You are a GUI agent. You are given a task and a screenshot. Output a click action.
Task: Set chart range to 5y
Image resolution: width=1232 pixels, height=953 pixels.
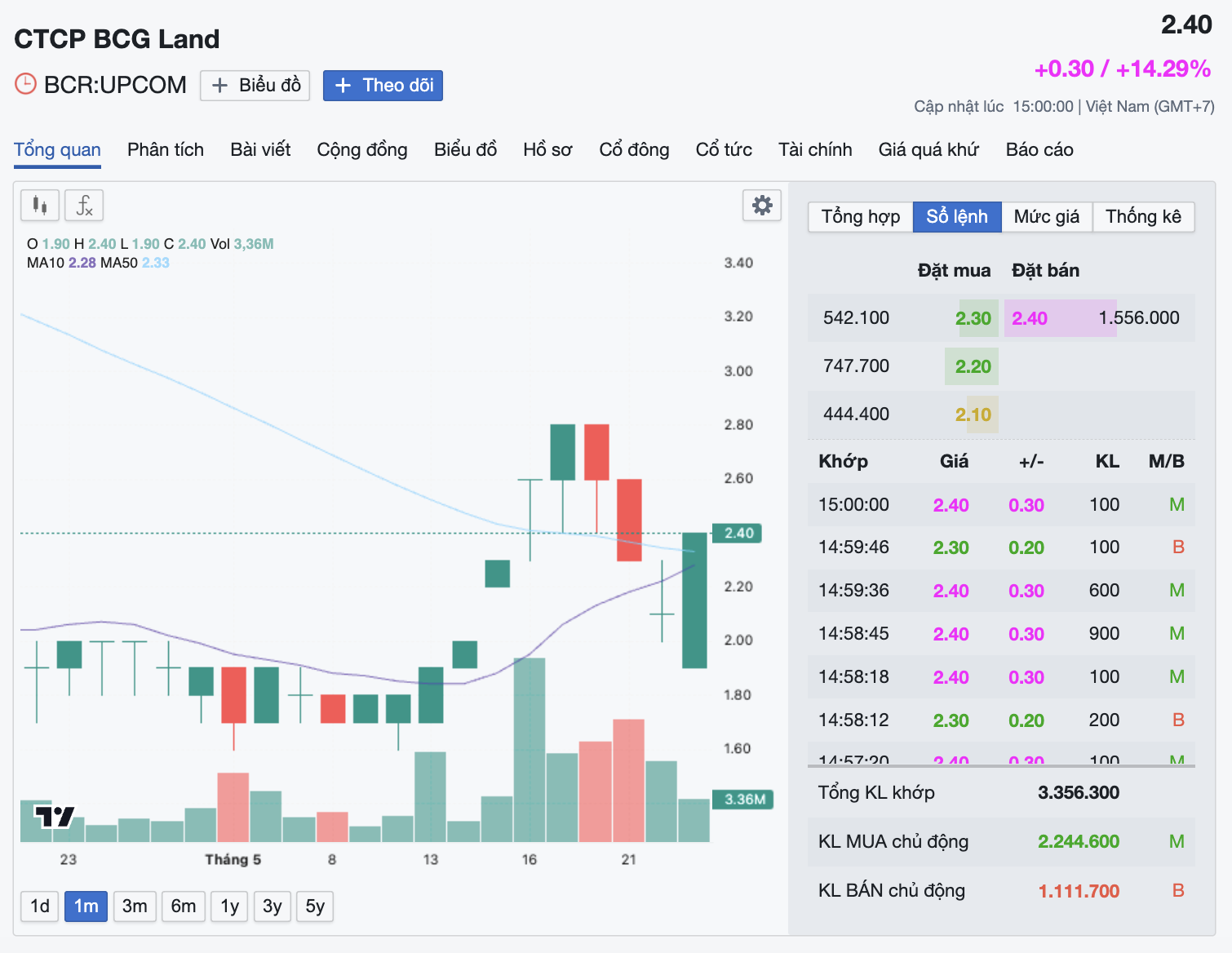point(315,906)
